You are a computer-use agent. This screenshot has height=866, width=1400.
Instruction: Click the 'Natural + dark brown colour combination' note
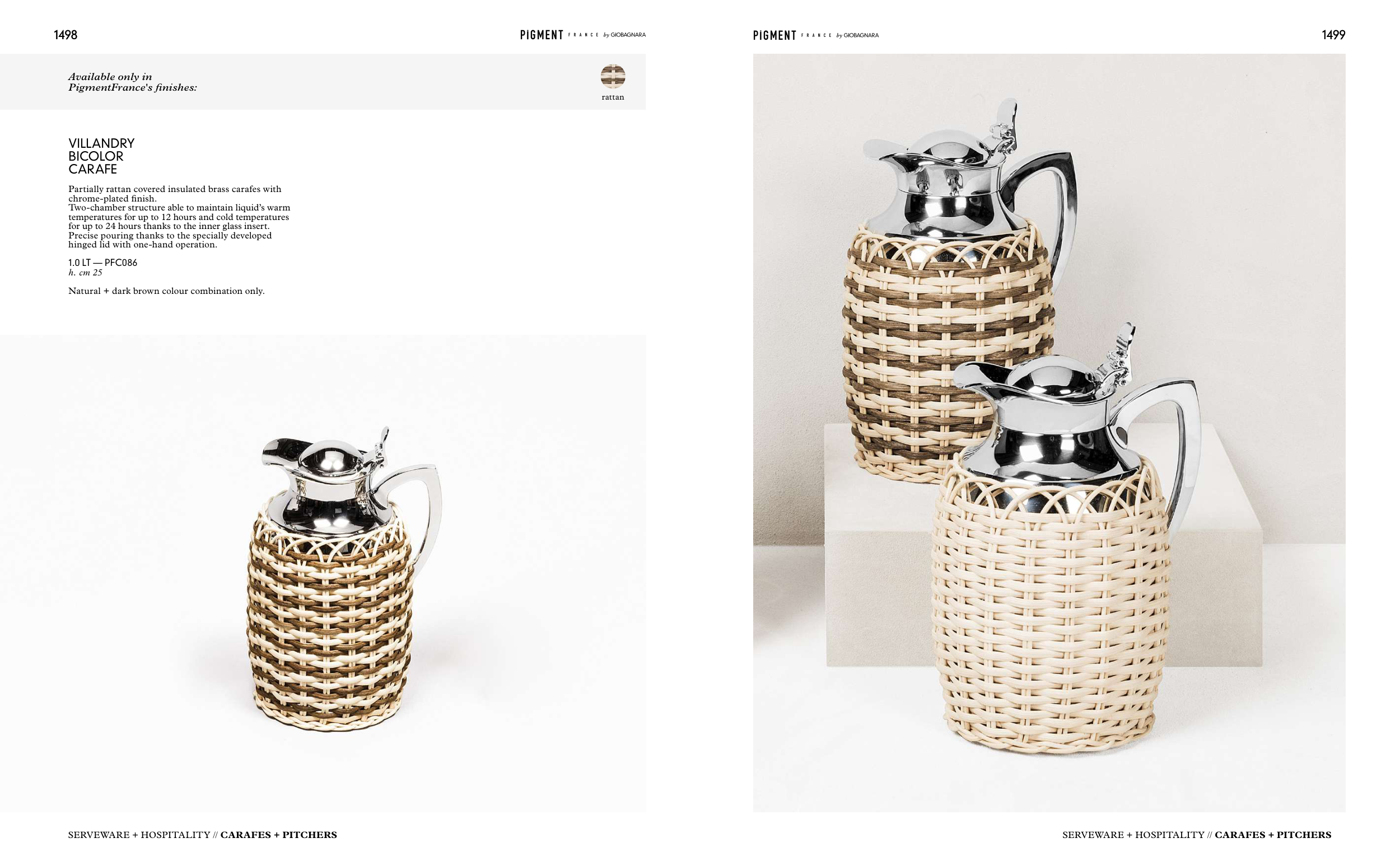[166, 291]
